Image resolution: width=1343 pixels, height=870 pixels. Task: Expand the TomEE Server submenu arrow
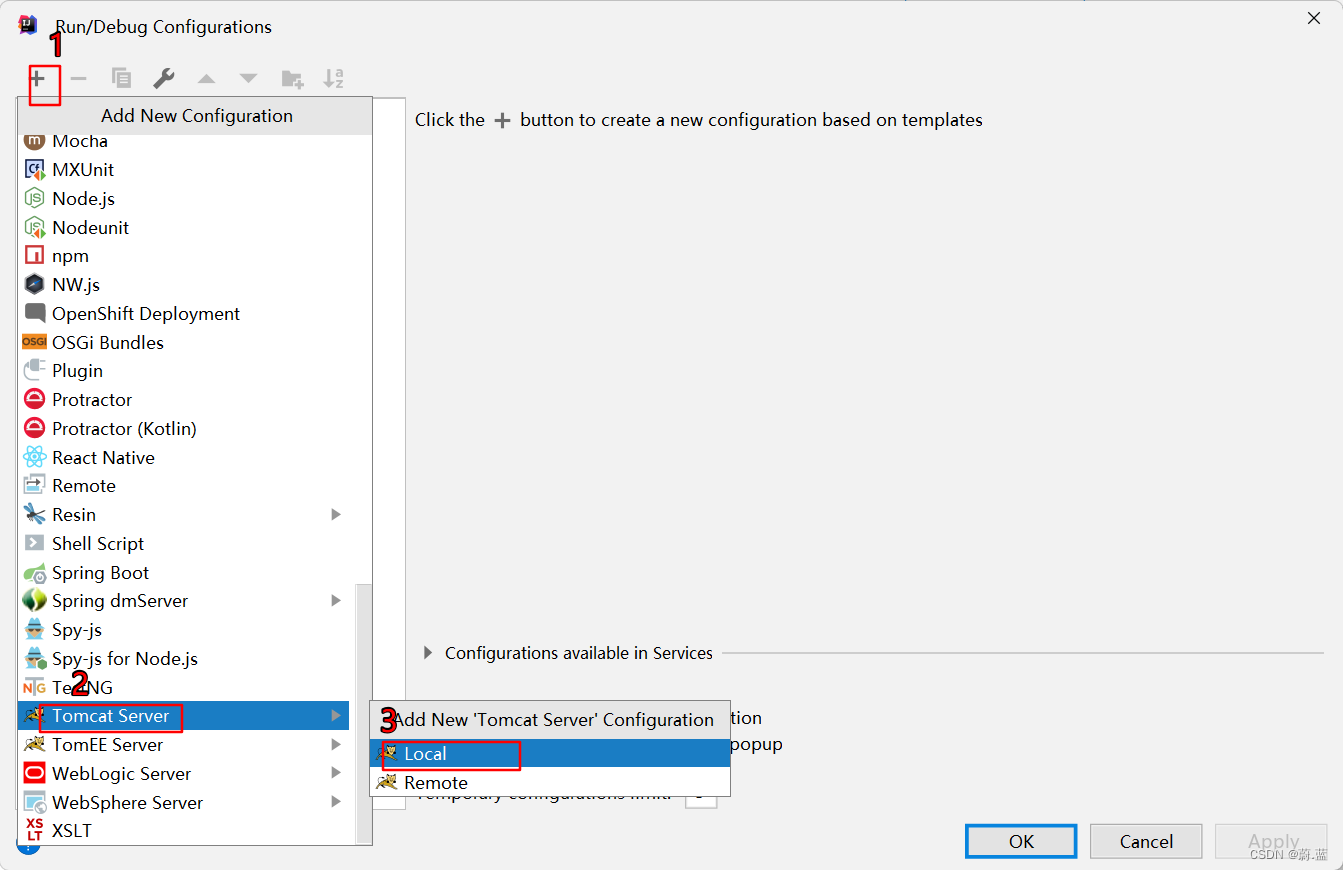click(x=336, y=745)
